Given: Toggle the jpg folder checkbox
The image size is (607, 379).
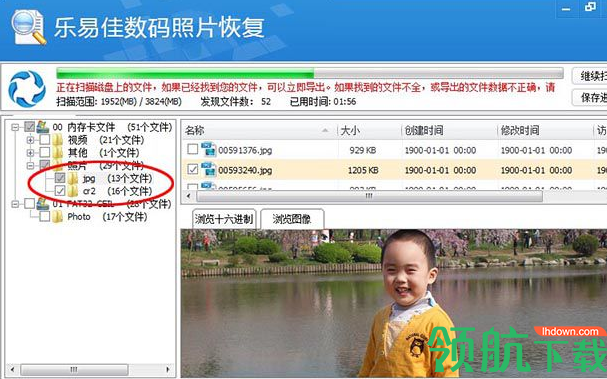Looking at the screenshot, I should point(60,178).
